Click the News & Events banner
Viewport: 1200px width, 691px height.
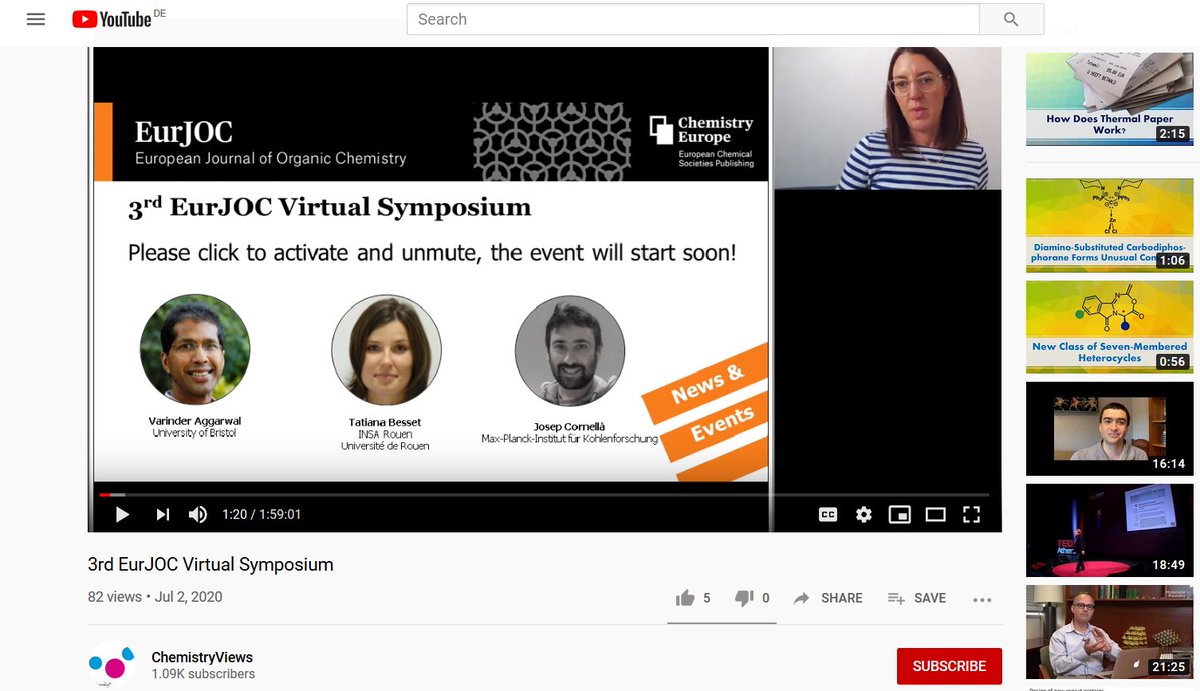click(x=705, y=412)
